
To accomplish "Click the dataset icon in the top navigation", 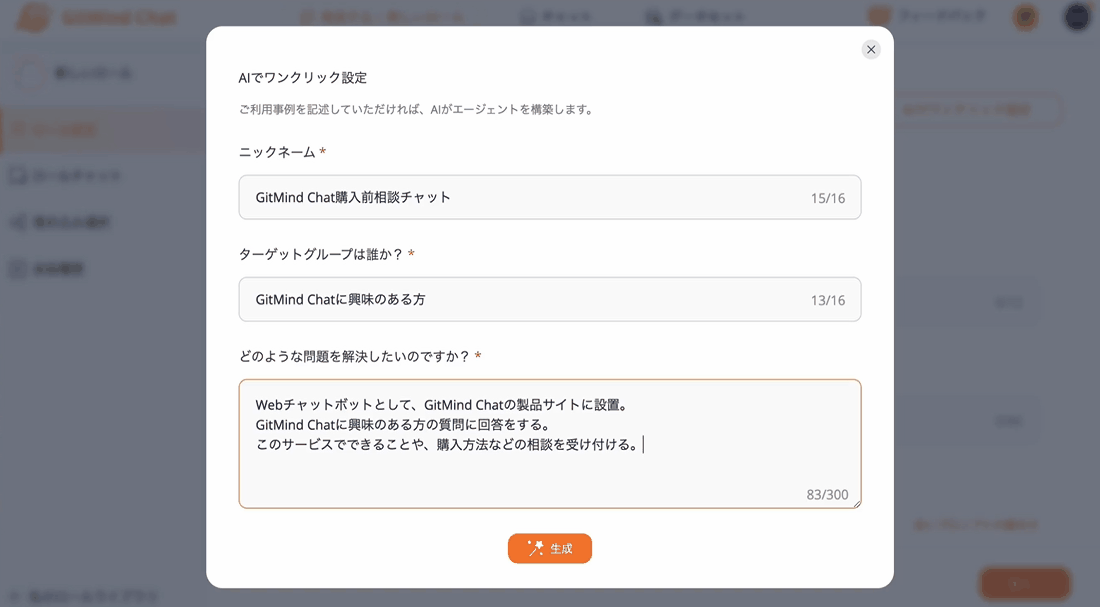I will [652, 17].
